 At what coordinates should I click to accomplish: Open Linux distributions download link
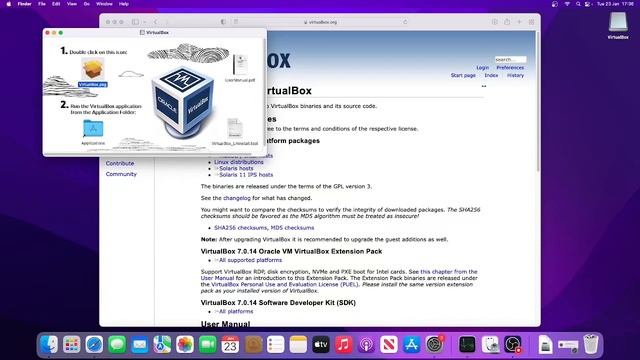[239, 162]
